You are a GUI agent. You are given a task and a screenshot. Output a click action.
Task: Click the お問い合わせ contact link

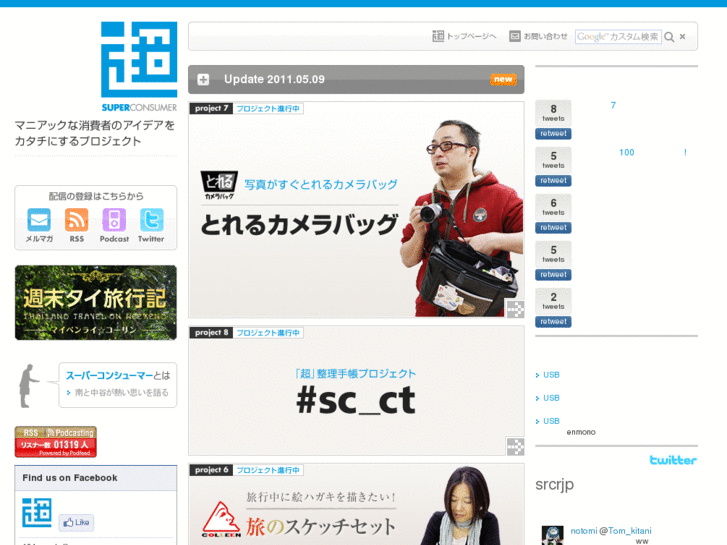pos(538,36)
